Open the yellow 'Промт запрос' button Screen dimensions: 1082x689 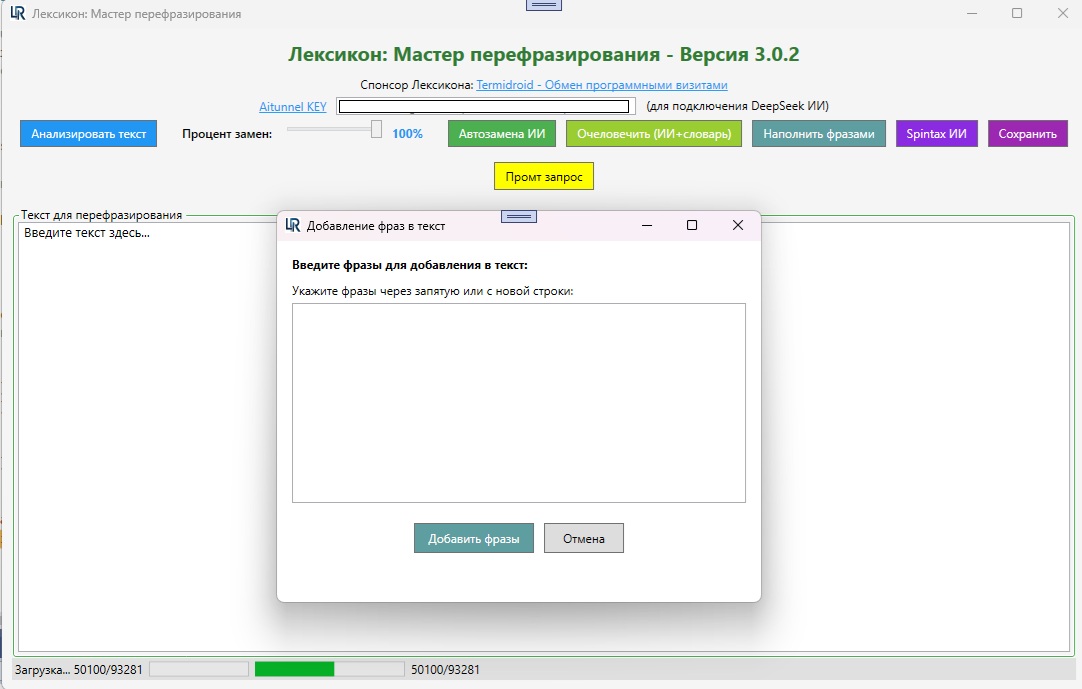pyautogui.click(x=544, y=177)
